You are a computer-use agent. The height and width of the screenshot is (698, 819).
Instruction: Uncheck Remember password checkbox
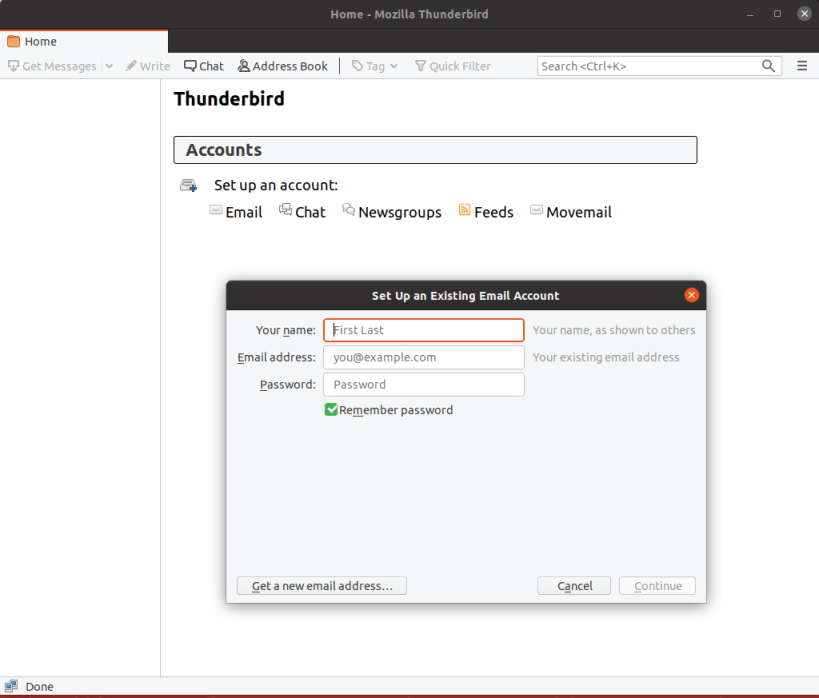331,410
